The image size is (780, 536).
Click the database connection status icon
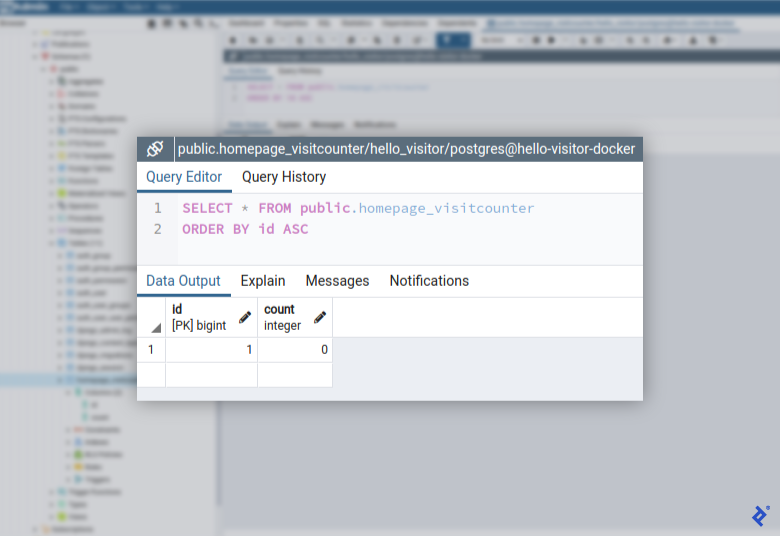[155, 149]
